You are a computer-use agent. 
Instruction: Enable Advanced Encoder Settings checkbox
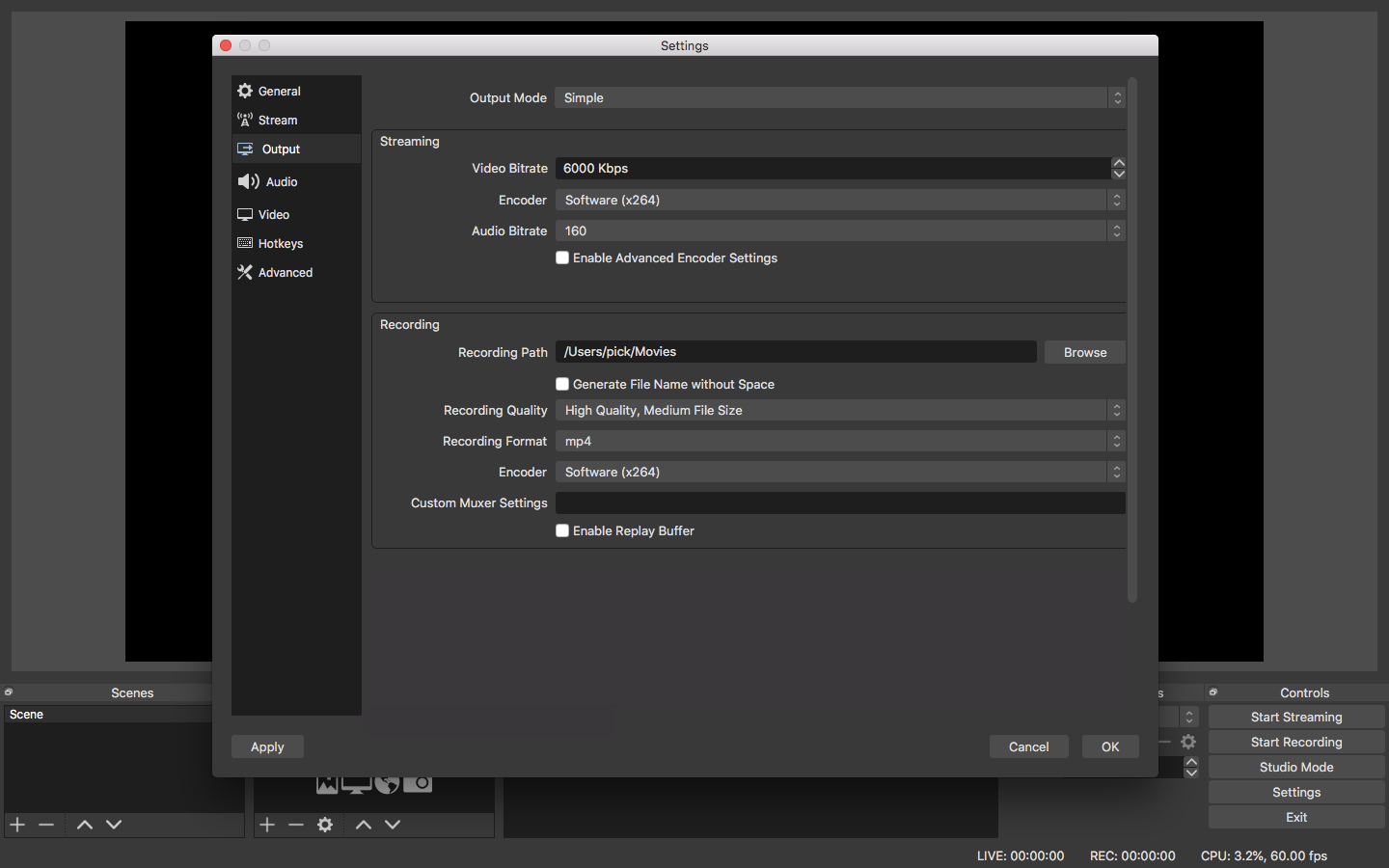tap(562, 258)
